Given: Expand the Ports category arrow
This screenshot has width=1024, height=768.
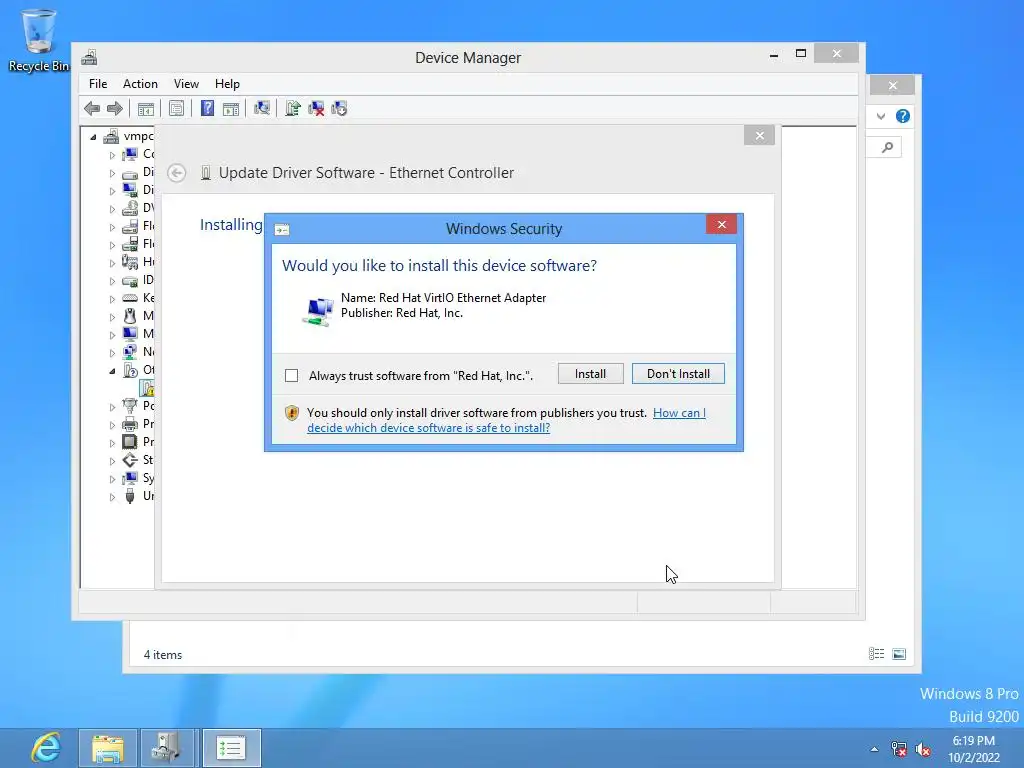Looking at the screenshot, I should coord(112,407).
